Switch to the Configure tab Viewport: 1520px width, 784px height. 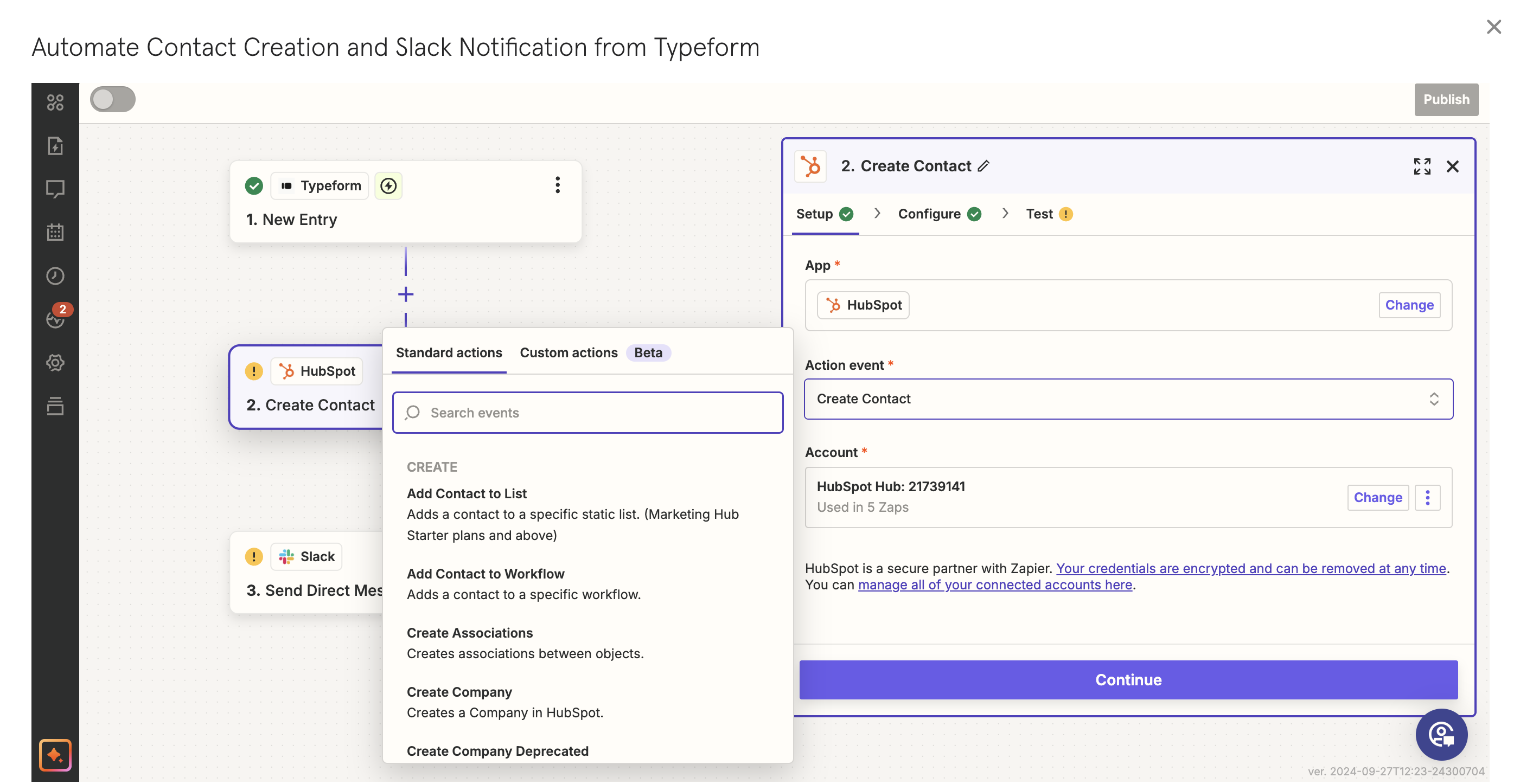point(940,214)
